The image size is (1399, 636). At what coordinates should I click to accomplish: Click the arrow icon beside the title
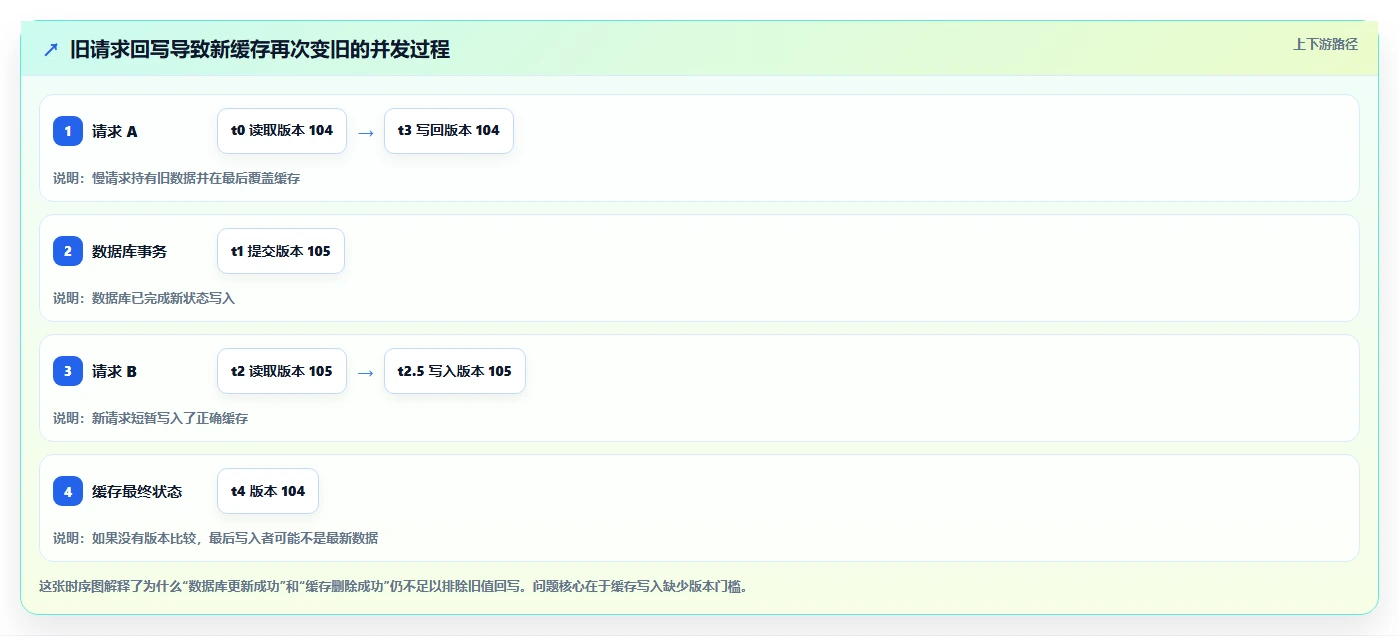point(51,49)
